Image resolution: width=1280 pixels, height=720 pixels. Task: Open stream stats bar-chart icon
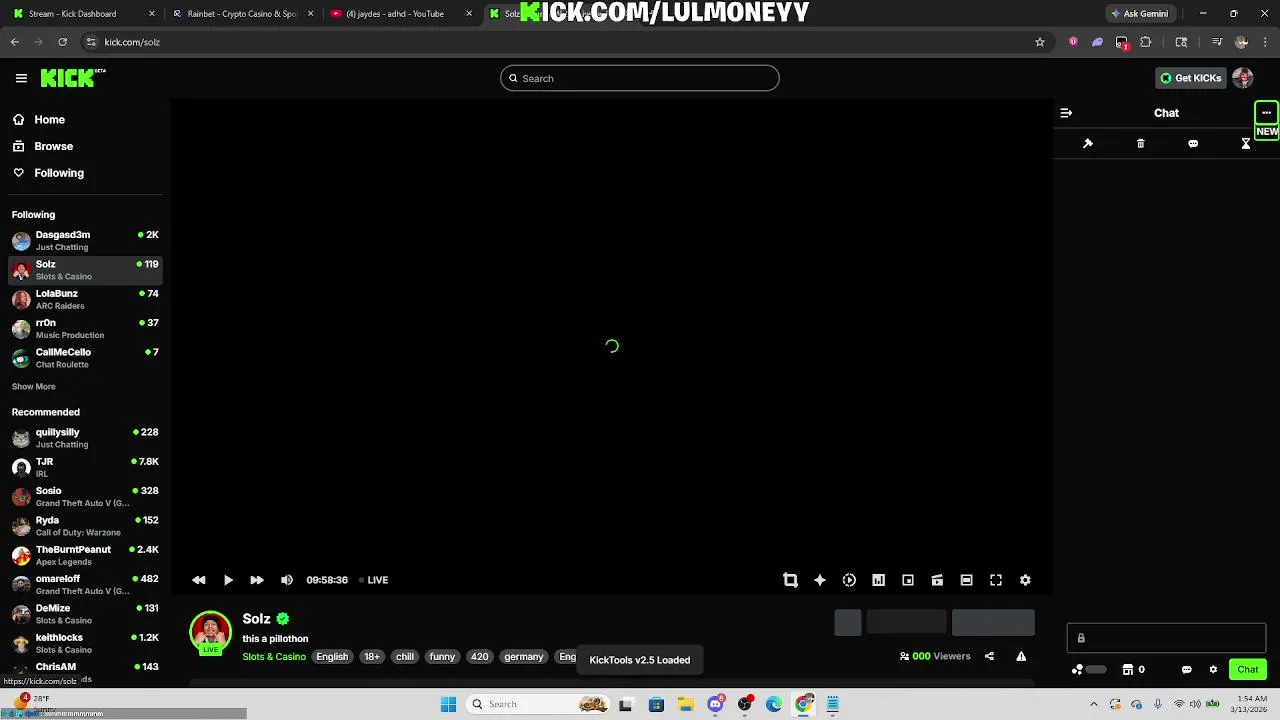tap(878, 580)
